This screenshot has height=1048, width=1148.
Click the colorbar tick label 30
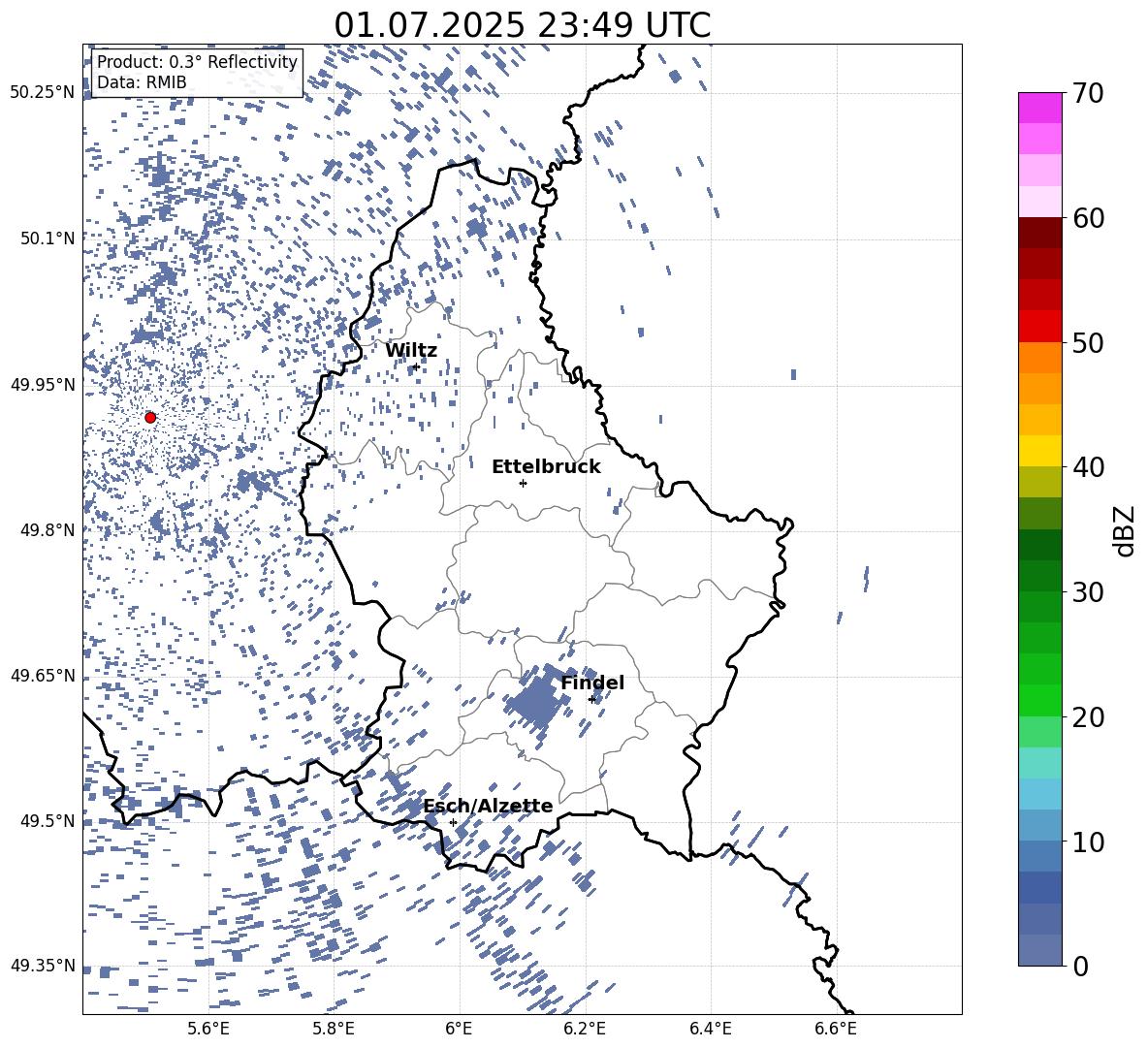pyautogui.click(x=1087, y=592)
